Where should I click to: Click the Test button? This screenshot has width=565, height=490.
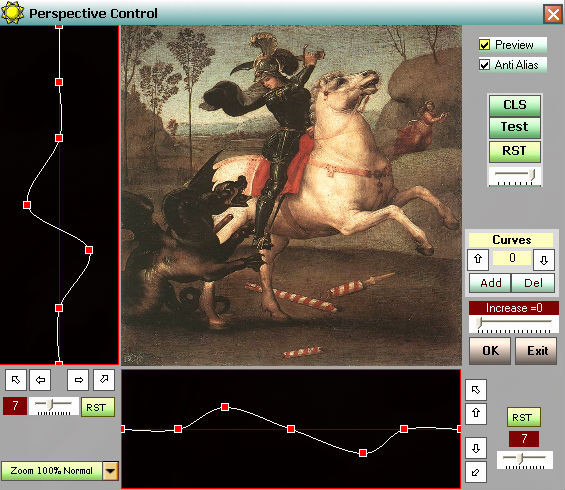click(x=515, y=127)
